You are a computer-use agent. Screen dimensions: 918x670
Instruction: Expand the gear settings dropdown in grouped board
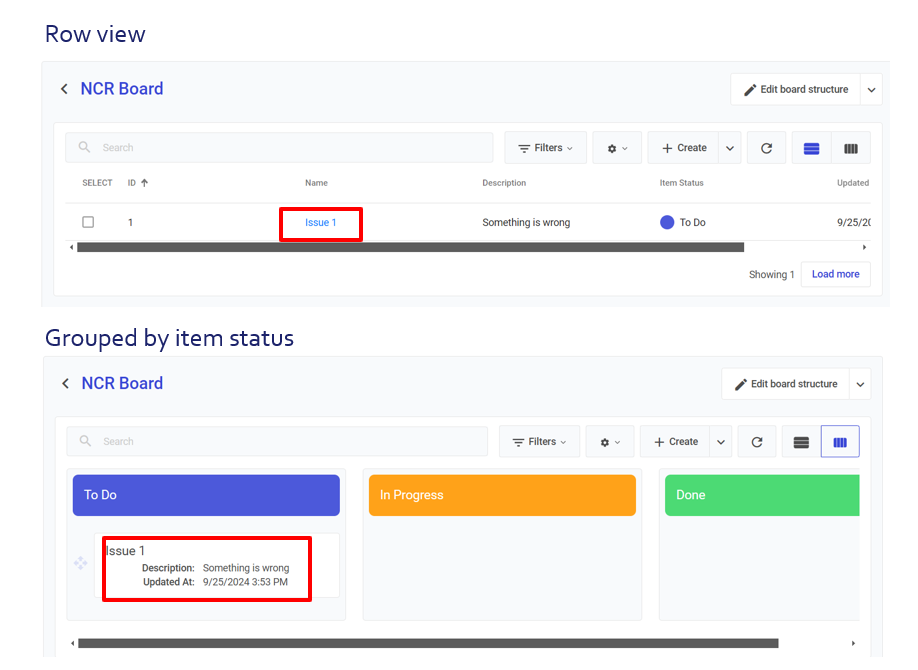[x=611, y=442]
